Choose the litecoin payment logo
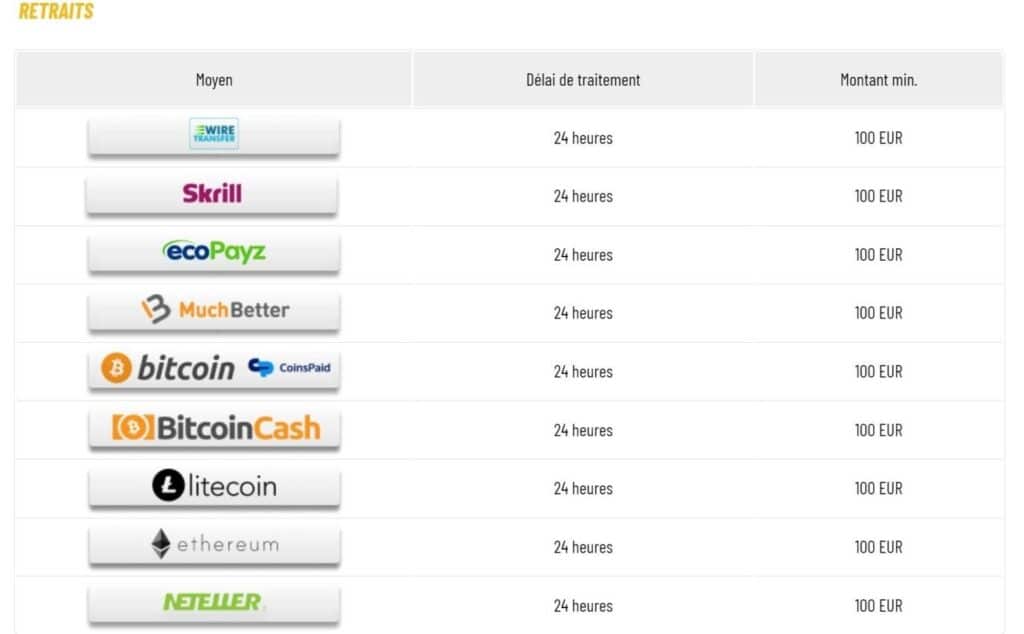The image size is (1024, 634). (x=214, y=486)
